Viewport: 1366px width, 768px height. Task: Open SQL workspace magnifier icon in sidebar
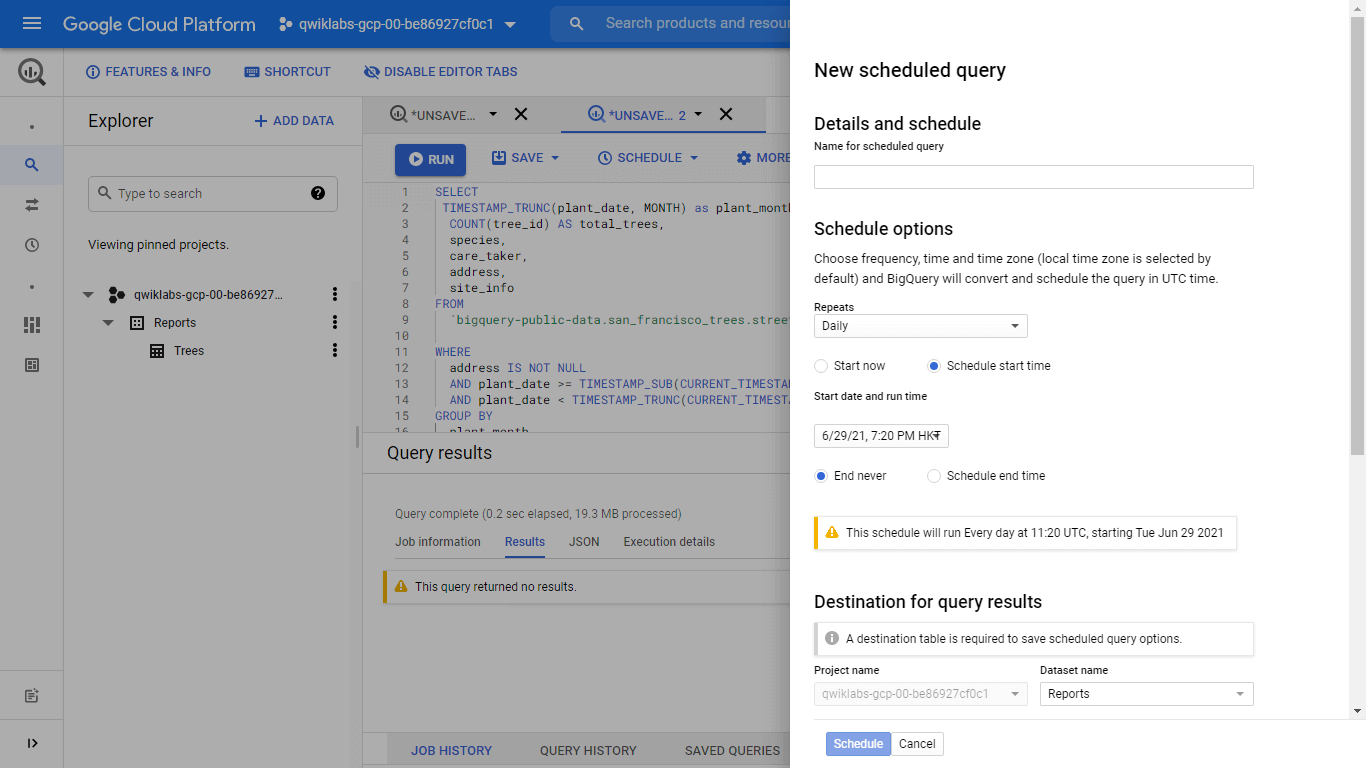pos(32,165)
